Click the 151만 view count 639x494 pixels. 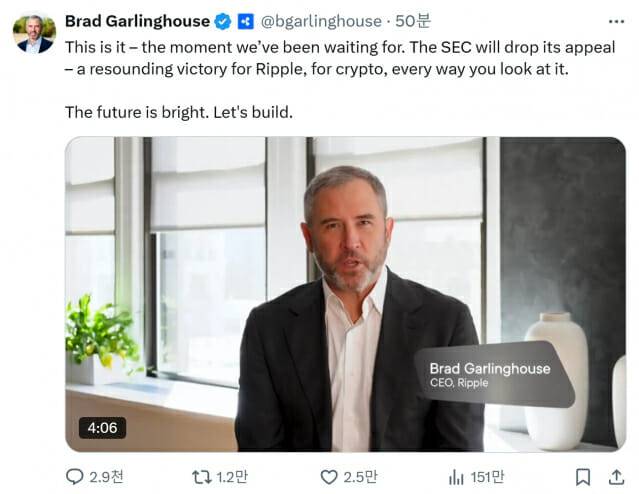click(489, 477)
